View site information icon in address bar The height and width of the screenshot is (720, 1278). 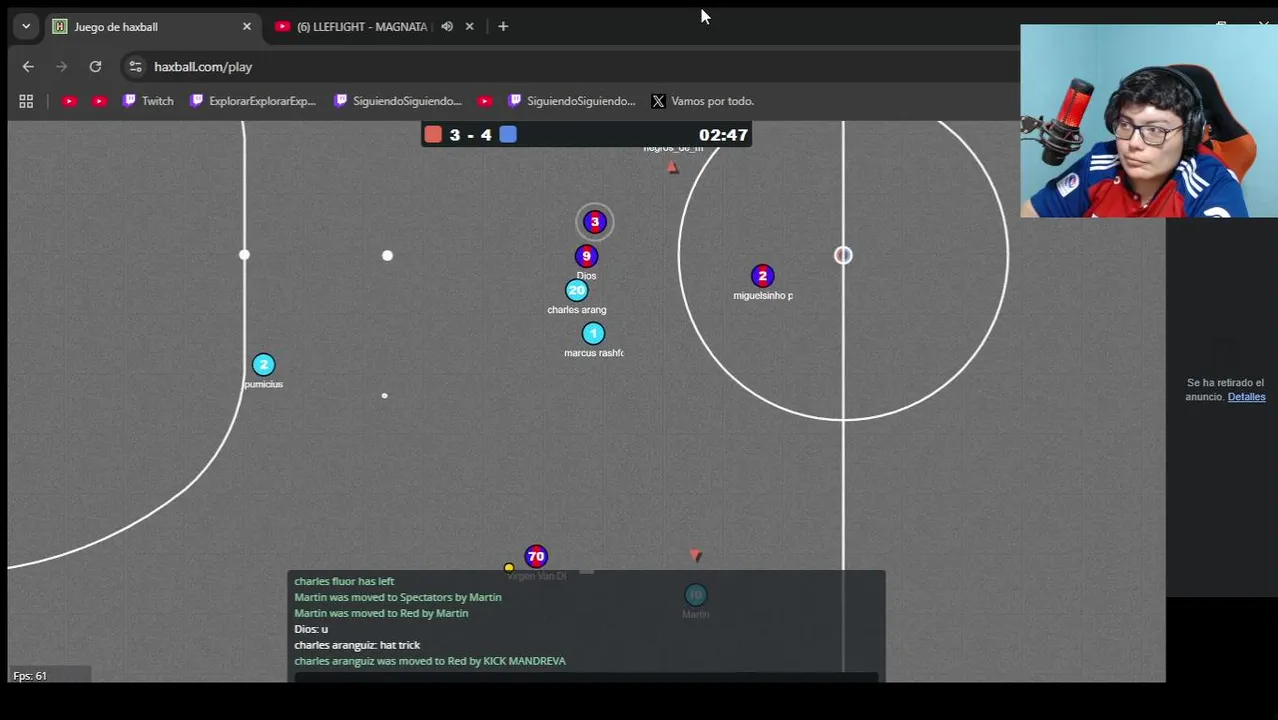pos(135,67)
